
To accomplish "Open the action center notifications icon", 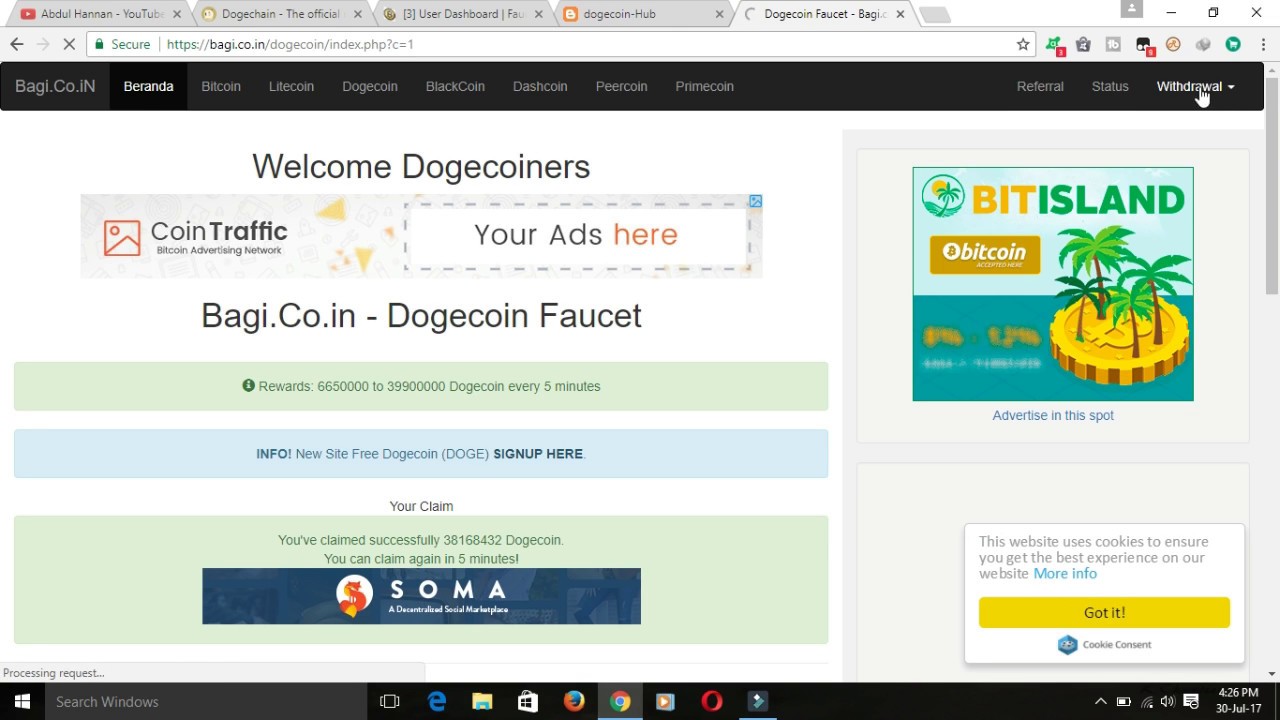I will tap(1191, 701).
